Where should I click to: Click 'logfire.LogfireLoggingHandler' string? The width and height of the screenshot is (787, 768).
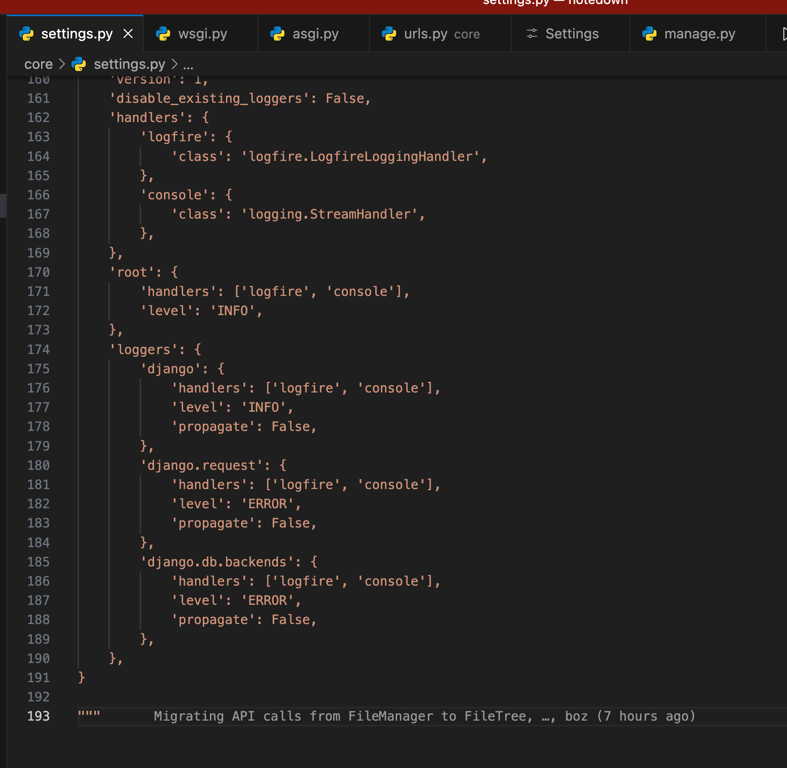[361, 157]
